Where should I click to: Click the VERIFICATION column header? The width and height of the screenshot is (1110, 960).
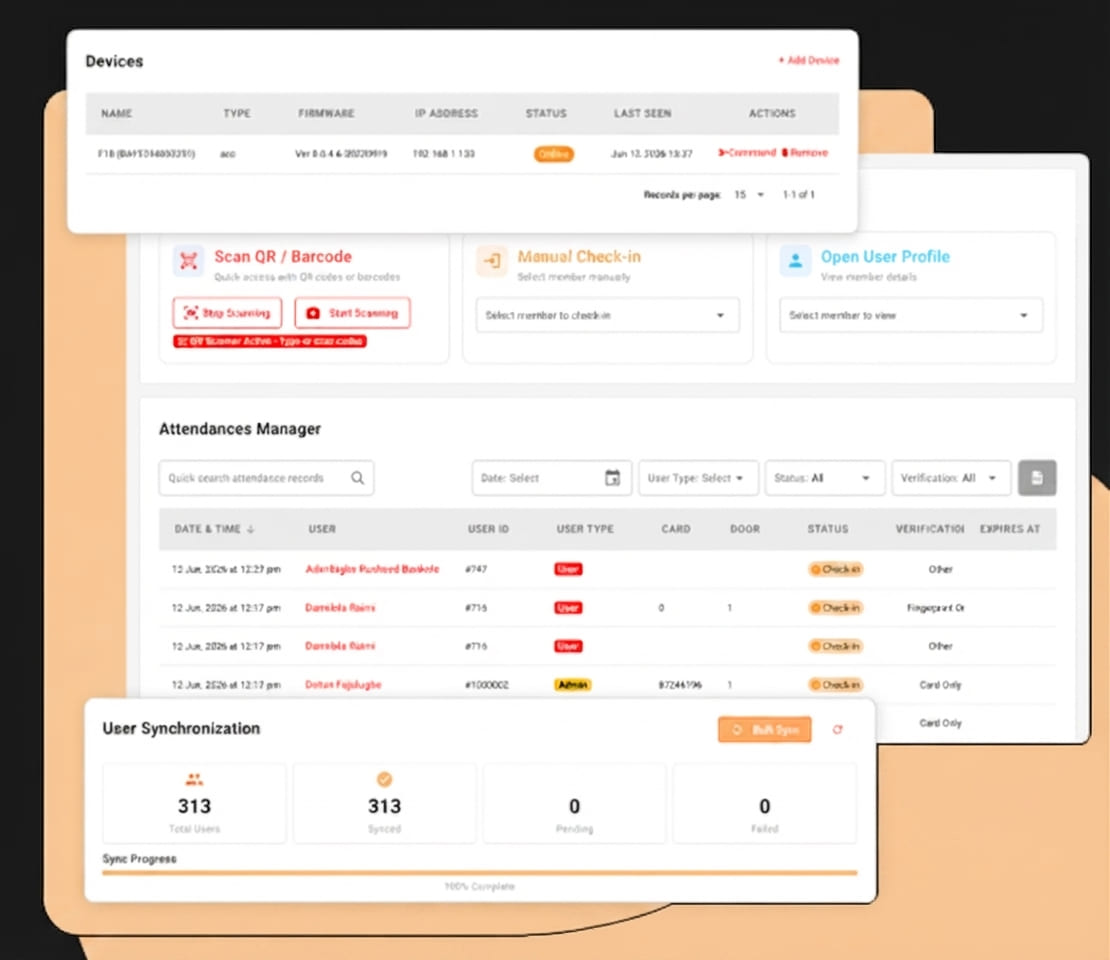coord(929,529)
